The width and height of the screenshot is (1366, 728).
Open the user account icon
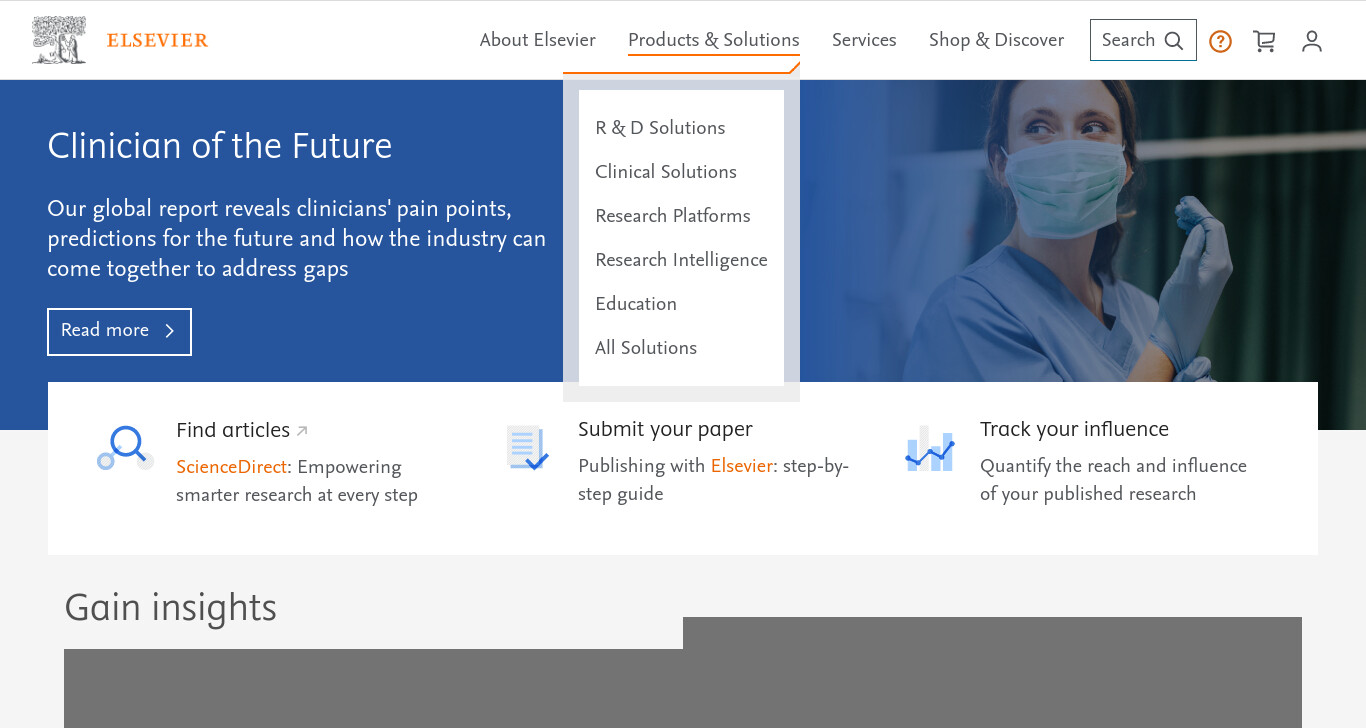coord(1312,41)
